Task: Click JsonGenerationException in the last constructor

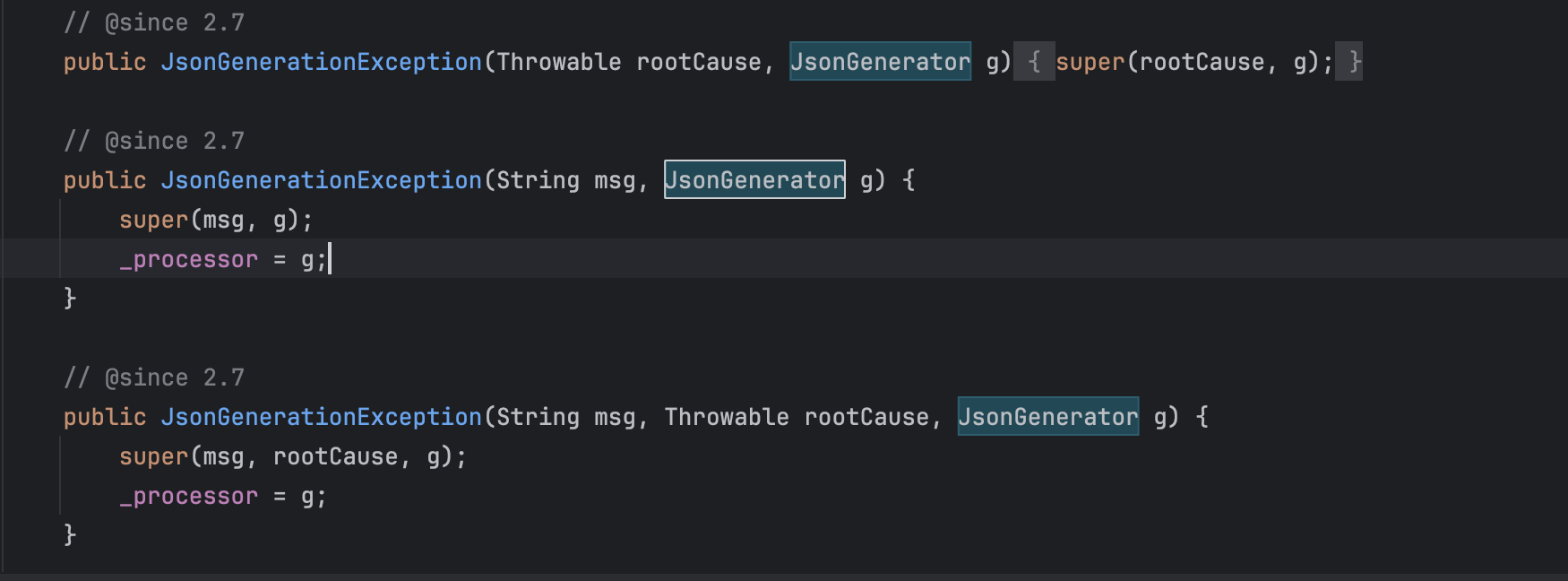Action: 321,417
